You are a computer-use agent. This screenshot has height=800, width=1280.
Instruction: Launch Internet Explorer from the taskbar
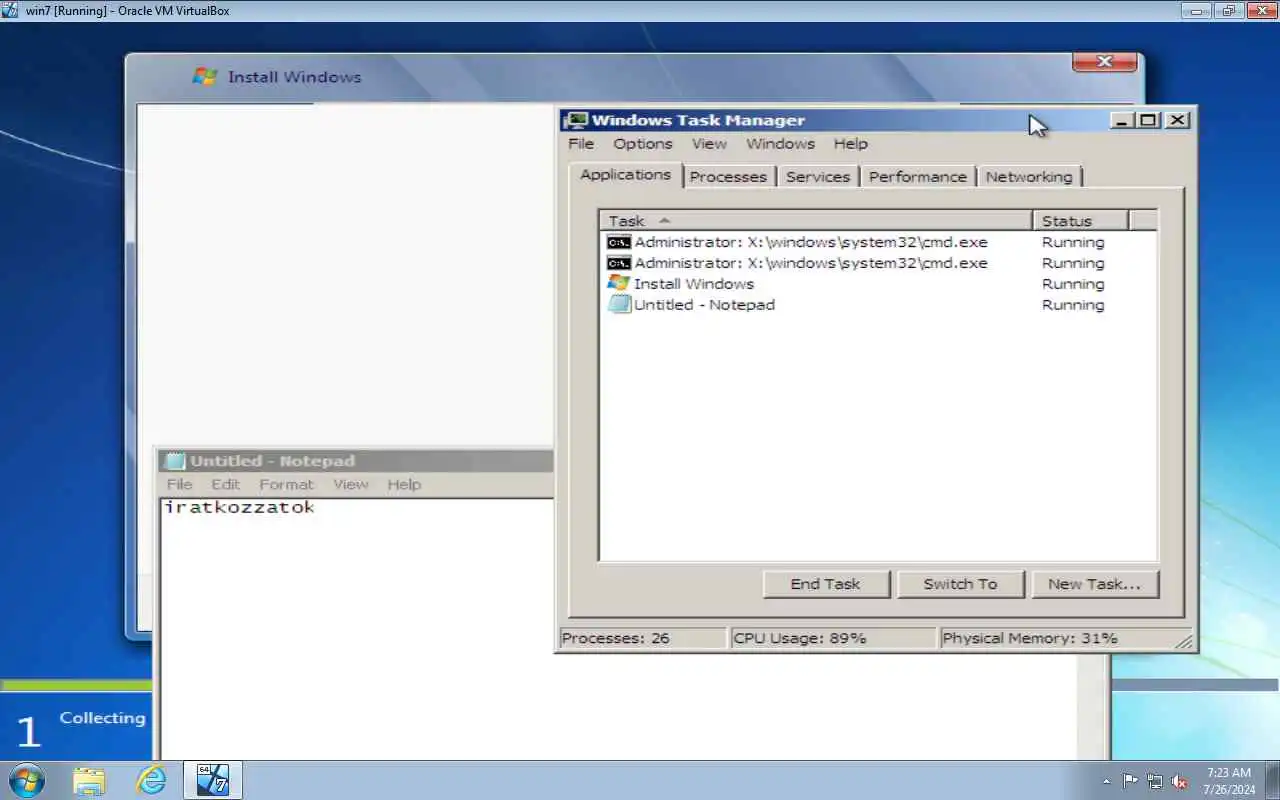(x=151, y=780)
